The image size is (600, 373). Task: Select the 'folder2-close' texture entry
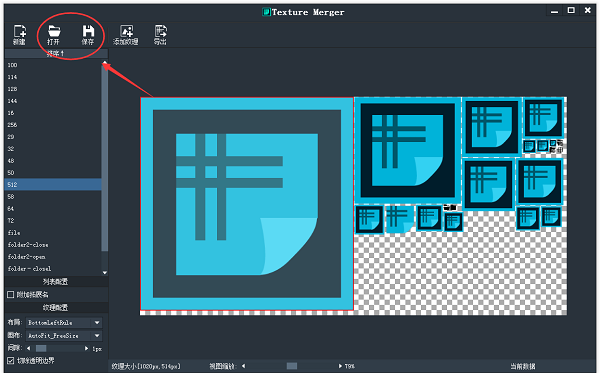pyautogui.click(x=53, y=244)
